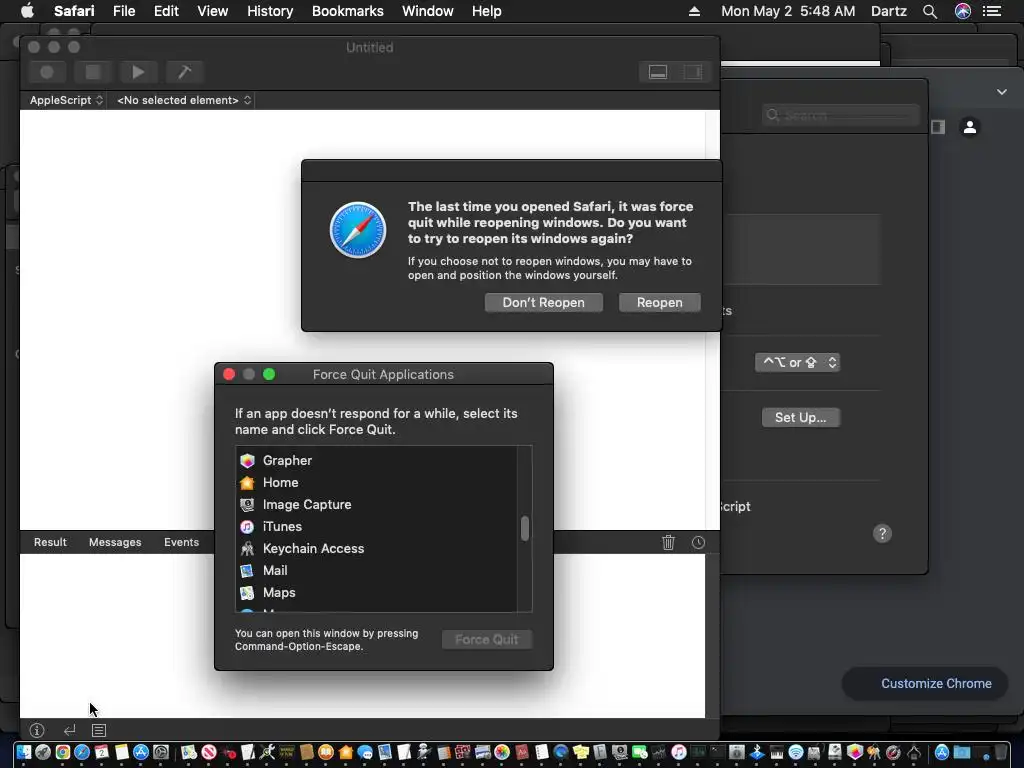Show the description pane info icon

37,730
